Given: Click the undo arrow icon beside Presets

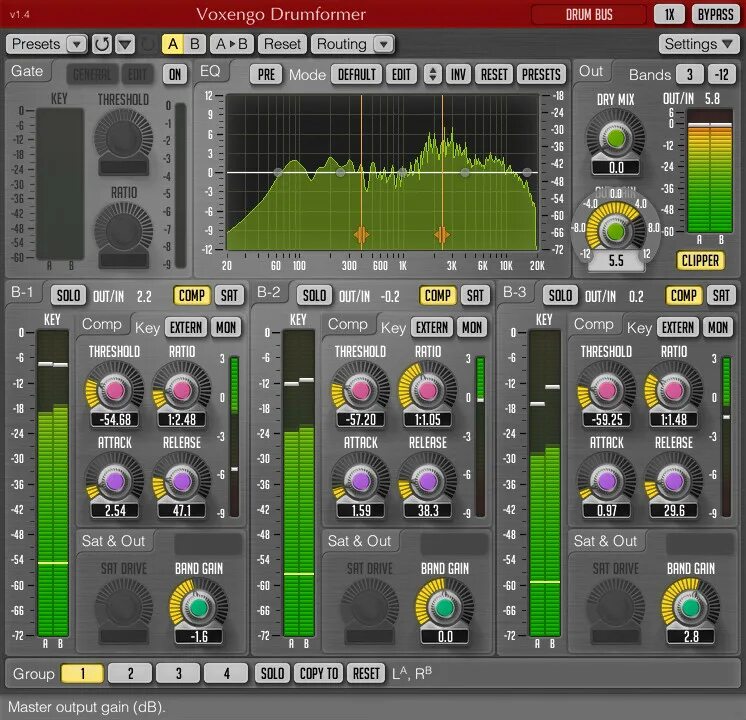Looking at the screenshot, I should 102,44.
